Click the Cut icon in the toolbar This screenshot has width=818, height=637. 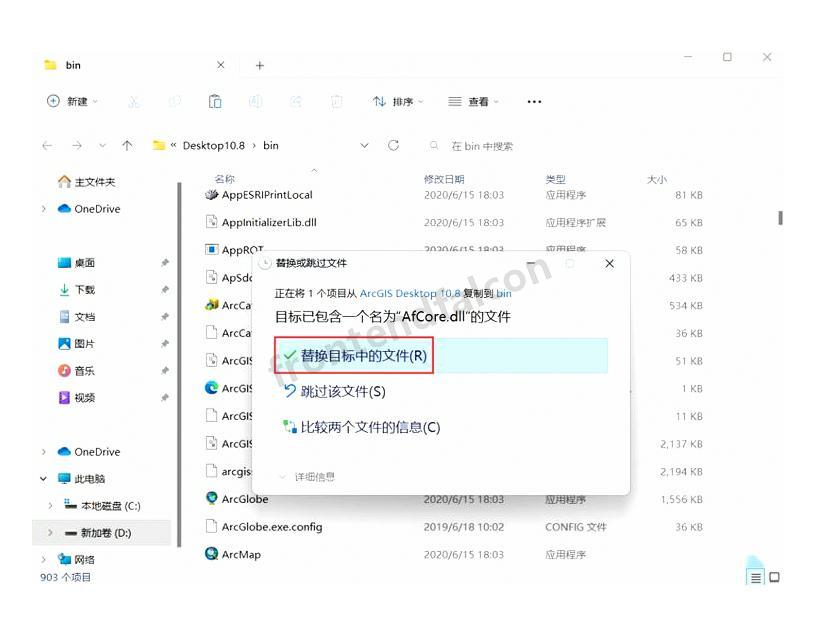[x=136, y=101]
